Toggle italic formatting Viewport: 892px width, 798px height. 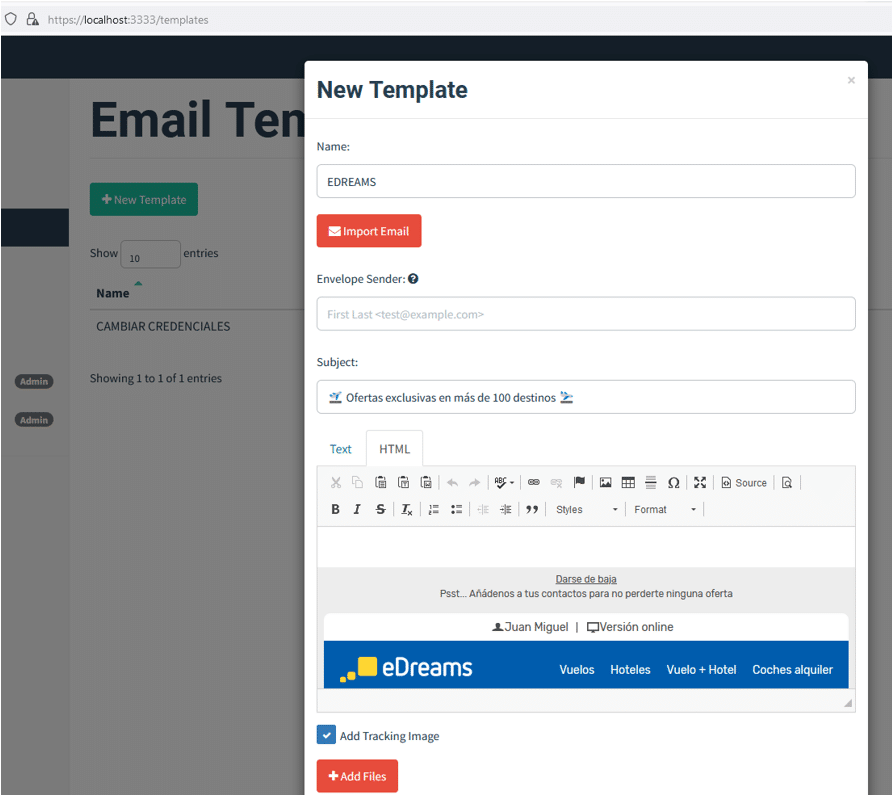357,509
